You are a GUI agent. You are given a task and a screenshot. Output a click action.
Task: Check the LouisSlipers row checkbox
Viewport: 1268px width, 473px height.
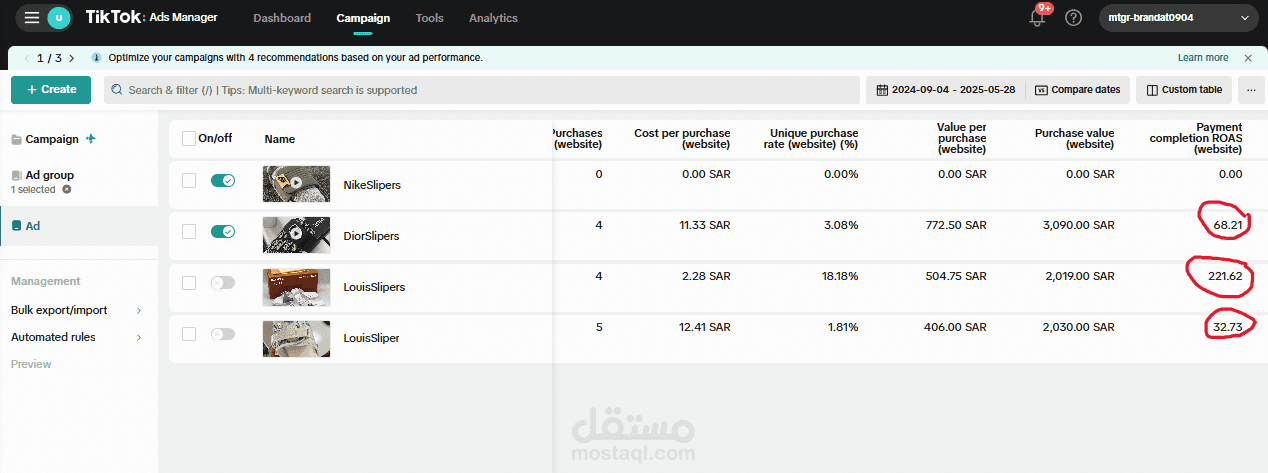(x=189, y=283)
